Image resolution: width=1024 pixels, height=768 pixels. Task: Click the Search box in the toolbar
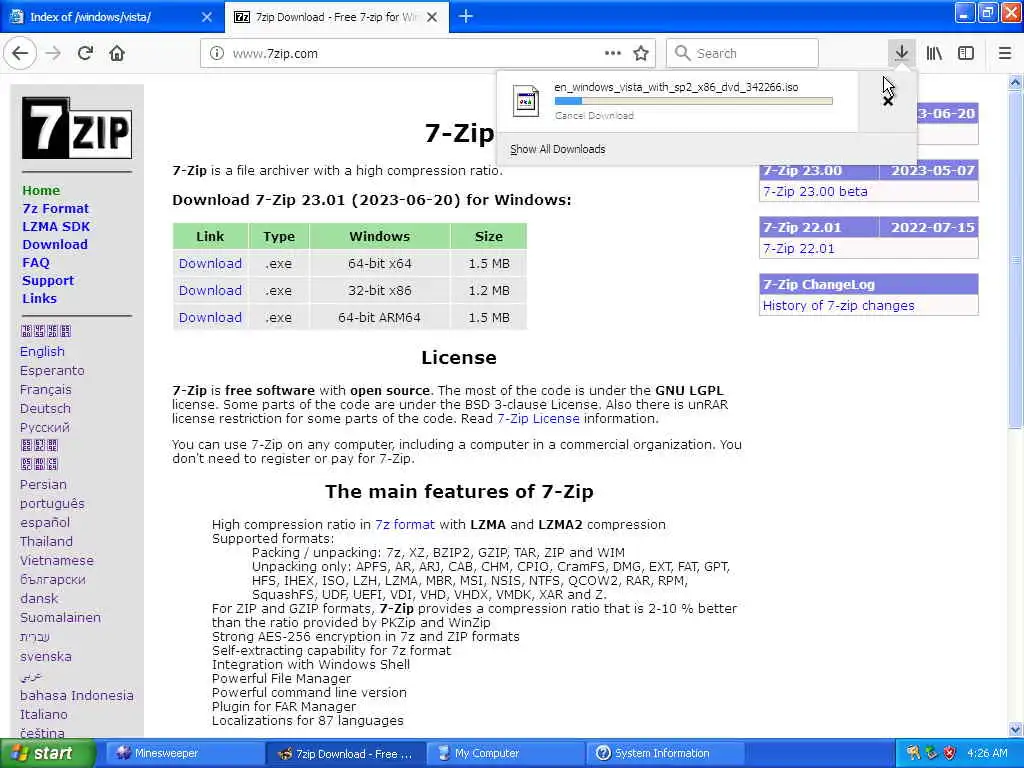point(743,53)
